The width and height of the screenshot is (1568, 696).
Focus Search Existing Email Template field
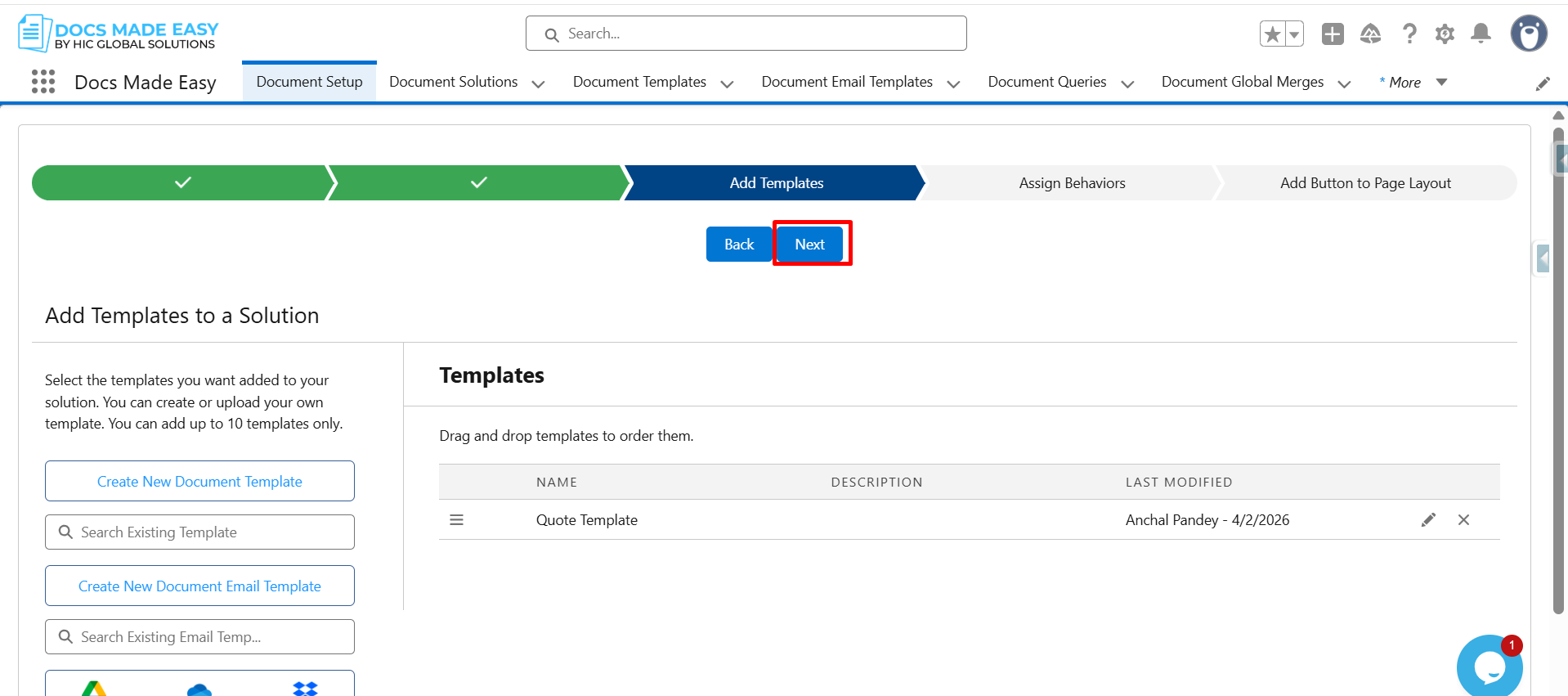(x=199, y=636)
